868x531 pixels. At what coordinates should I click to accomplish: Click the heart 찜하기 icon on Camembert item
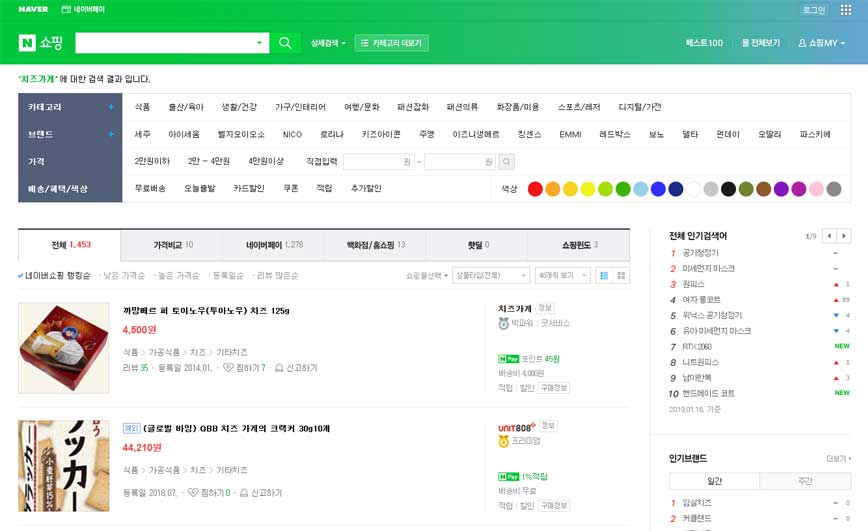228,368
